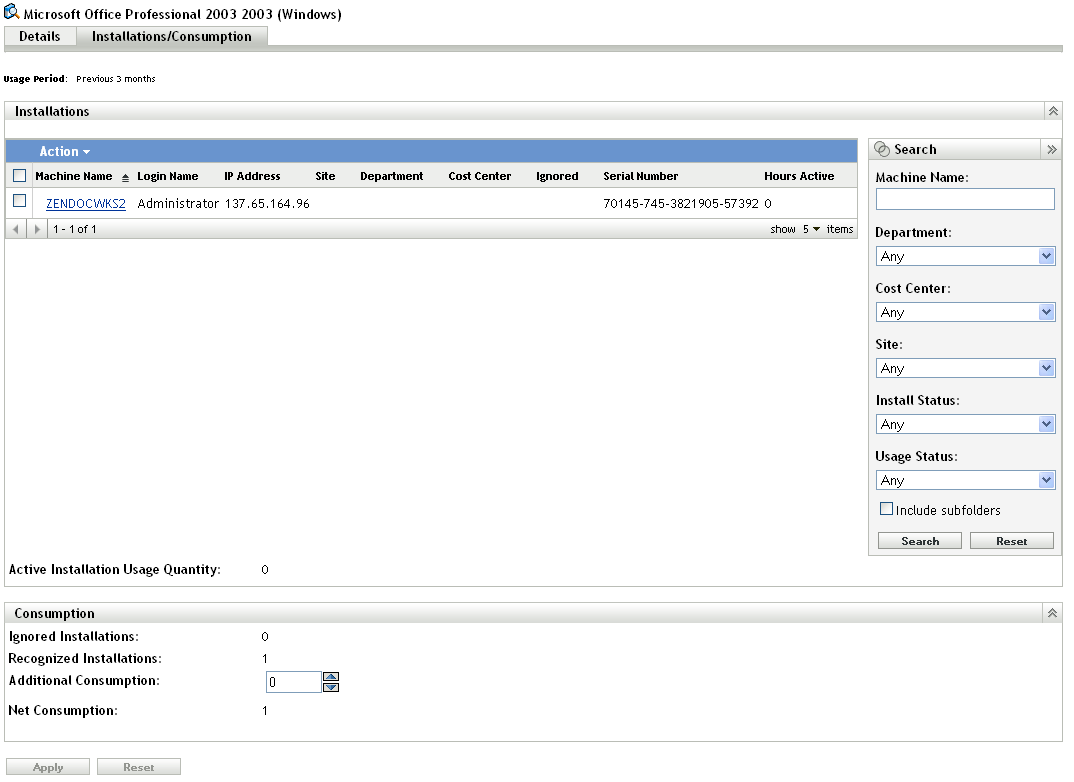The image size is (1074, 782).
Task: Click the Search panel magnifier icon
Action: (x=882, y=149)
